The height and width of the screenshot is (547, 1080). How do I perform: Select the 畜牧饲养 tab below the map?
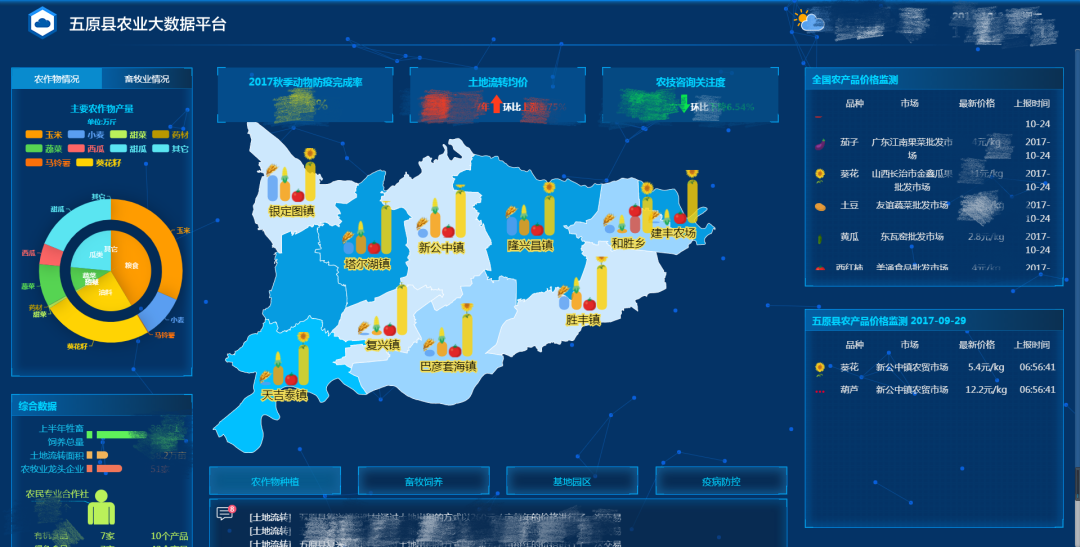click(424, 481)
